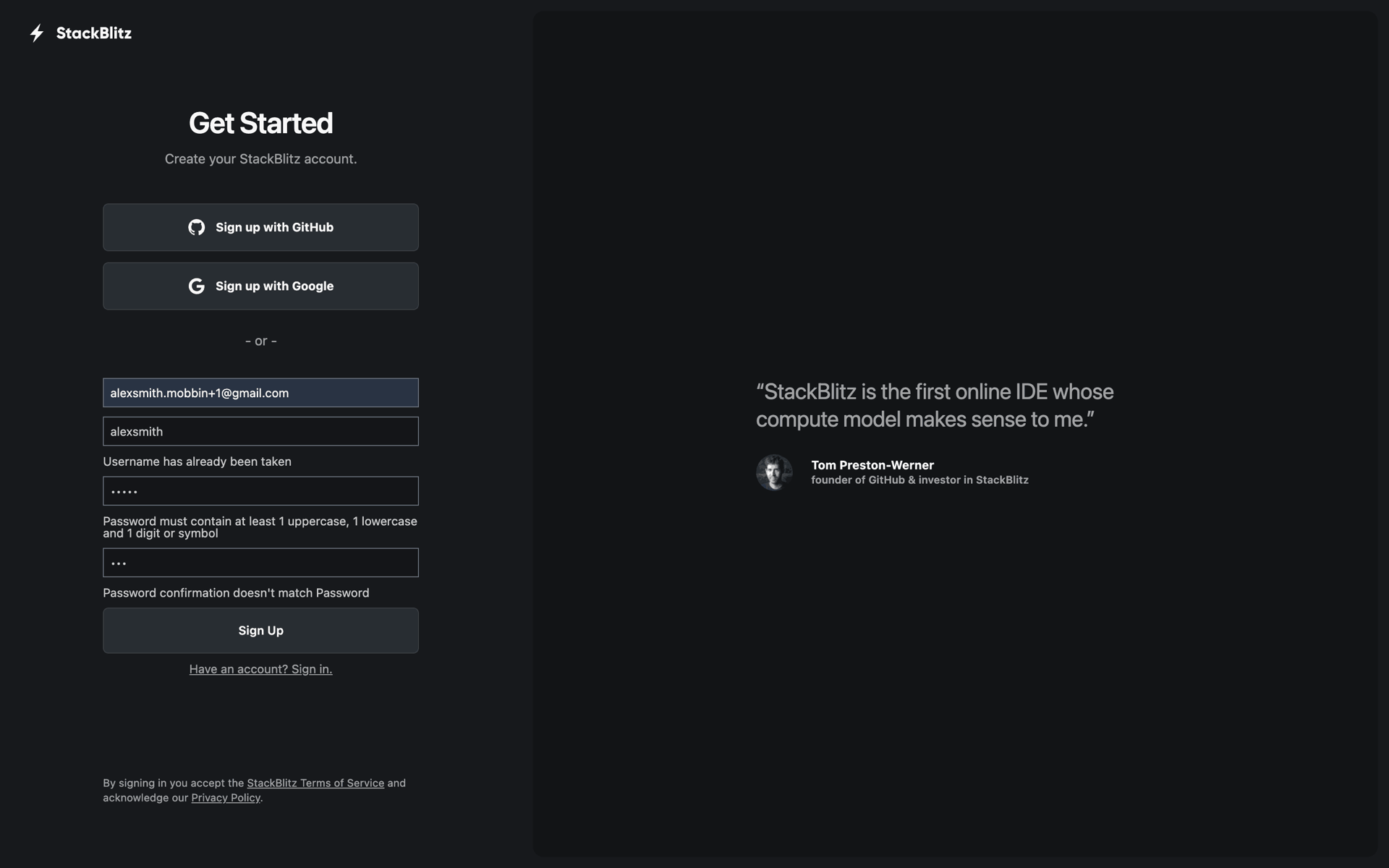Click 'founder of GitHub & investor' caption
Image resolution: width=1389 pixels, height=868 pixels.
click(x=919, y=480)
